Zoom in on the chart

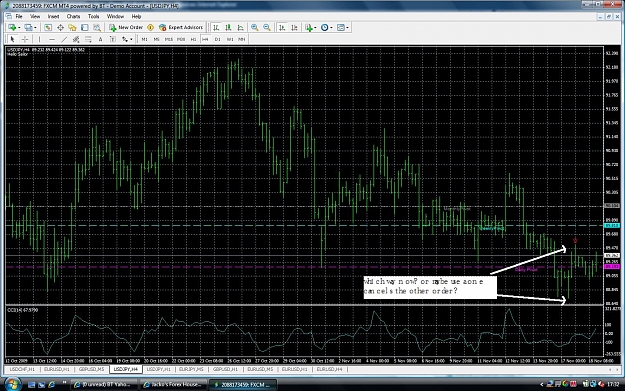[254, 28]
